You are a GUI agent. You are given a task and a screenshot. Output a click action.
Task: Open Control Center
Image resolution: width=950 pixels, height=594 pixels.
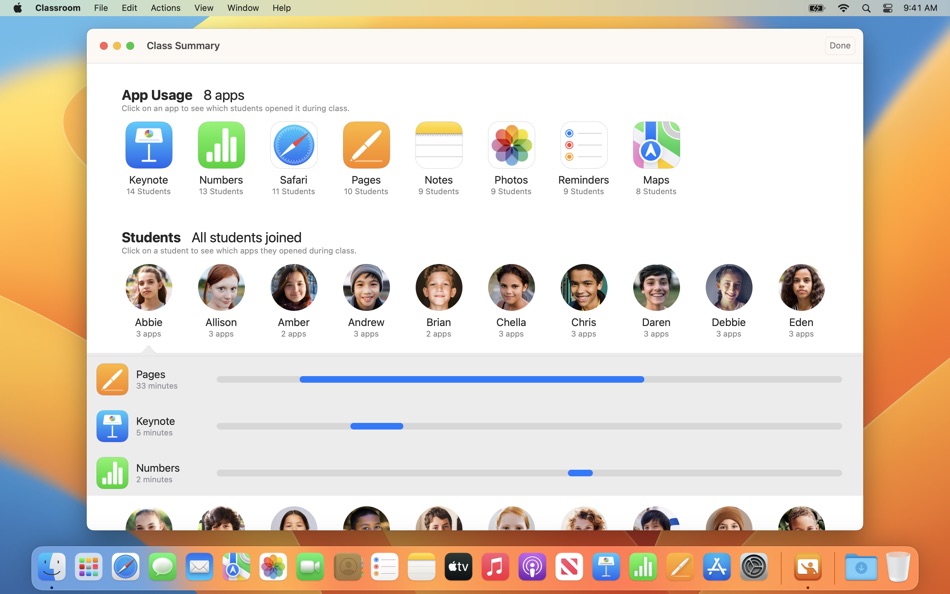pyautogui.click(x=888, y=8)
